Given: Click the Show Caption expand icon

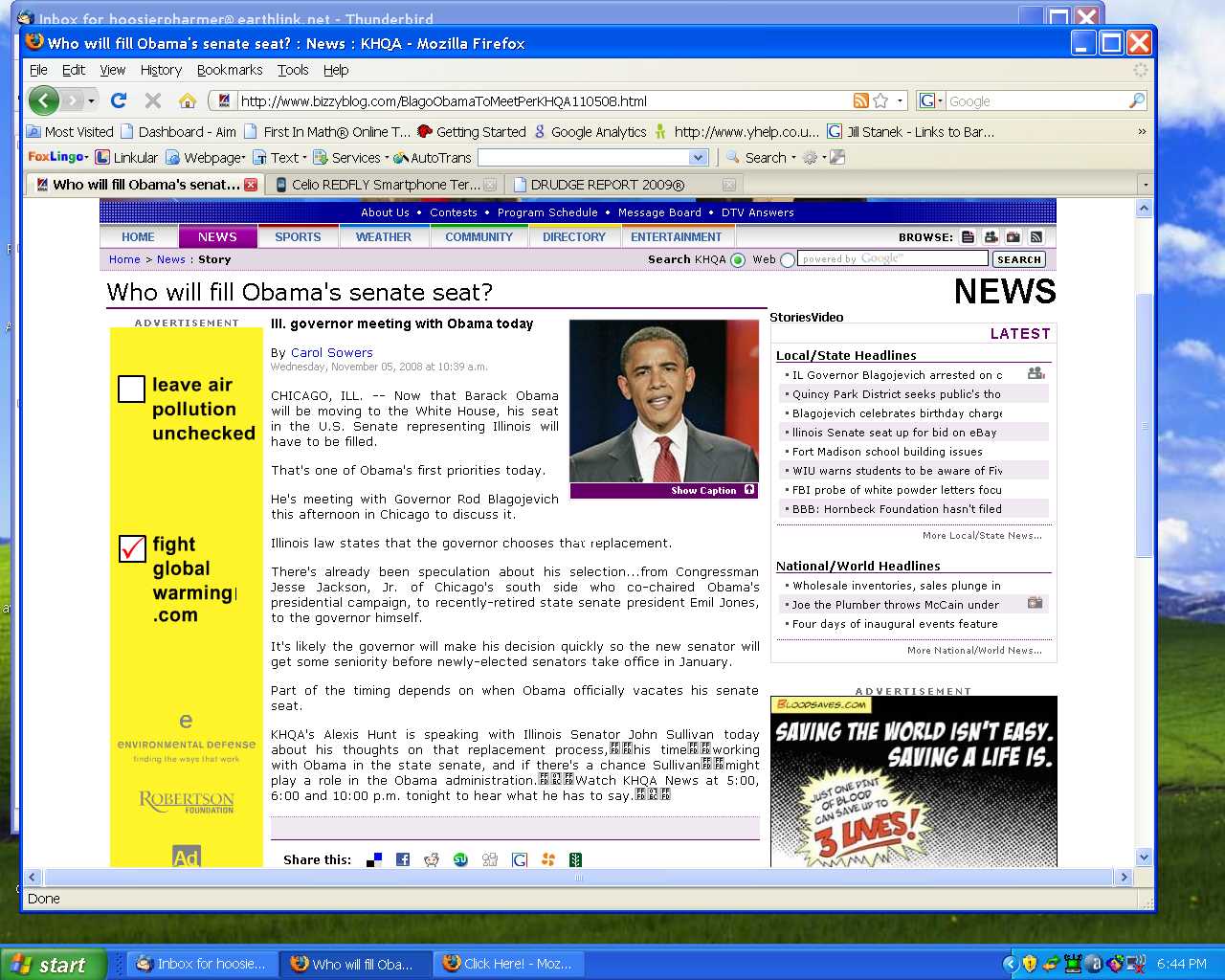Looking at the screenshot, I should click(x=749, y=490).
